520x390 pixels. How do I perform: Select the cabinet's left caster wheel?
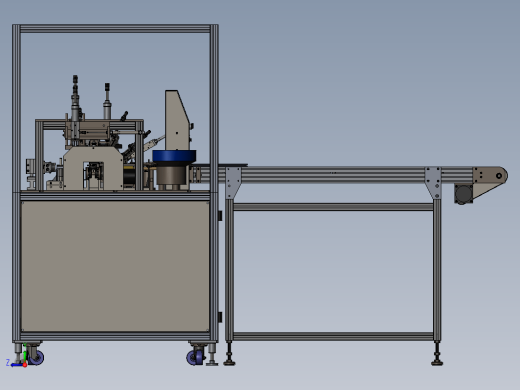[x=35, y=357]
